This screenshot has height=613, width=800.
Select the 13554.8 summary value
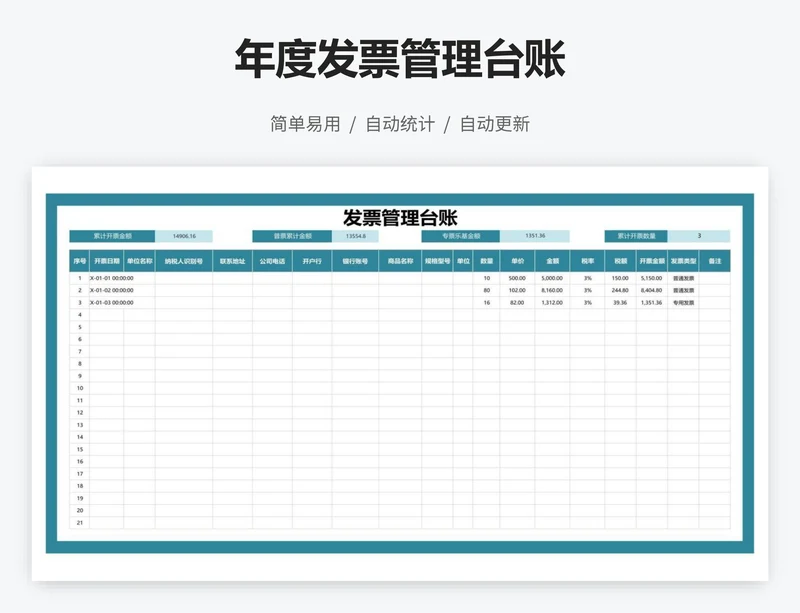coord(356,236)
